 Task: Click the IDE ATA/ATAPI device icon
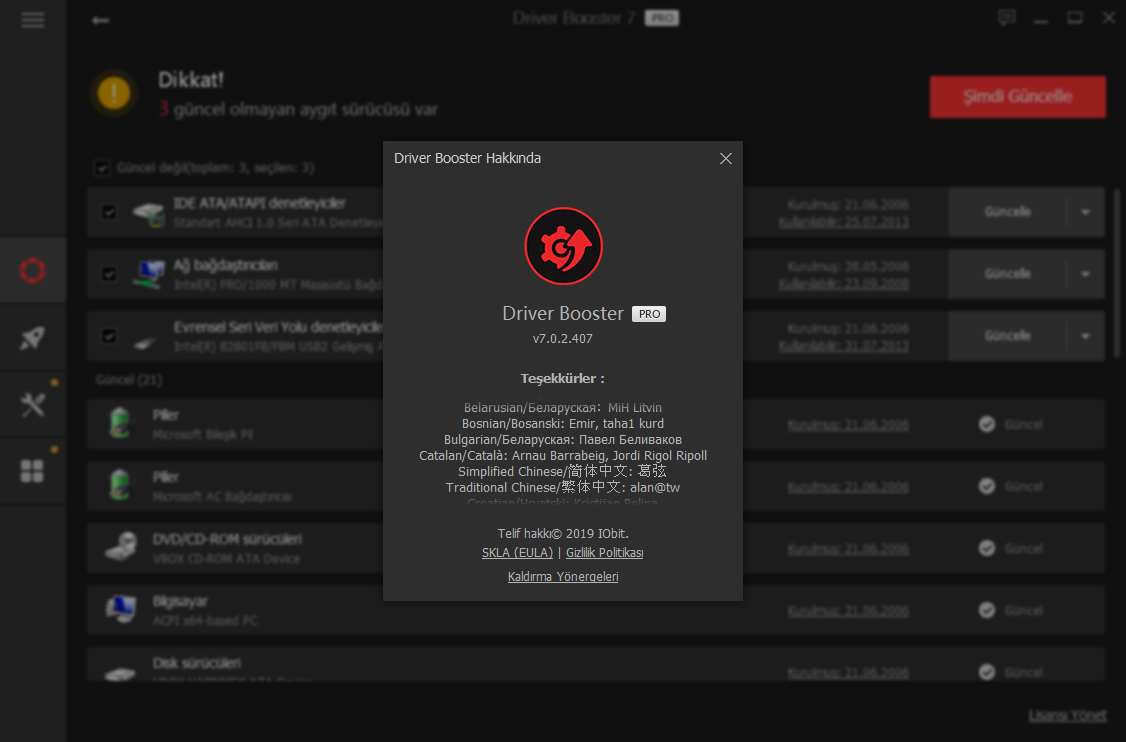(x=149, y=213)
